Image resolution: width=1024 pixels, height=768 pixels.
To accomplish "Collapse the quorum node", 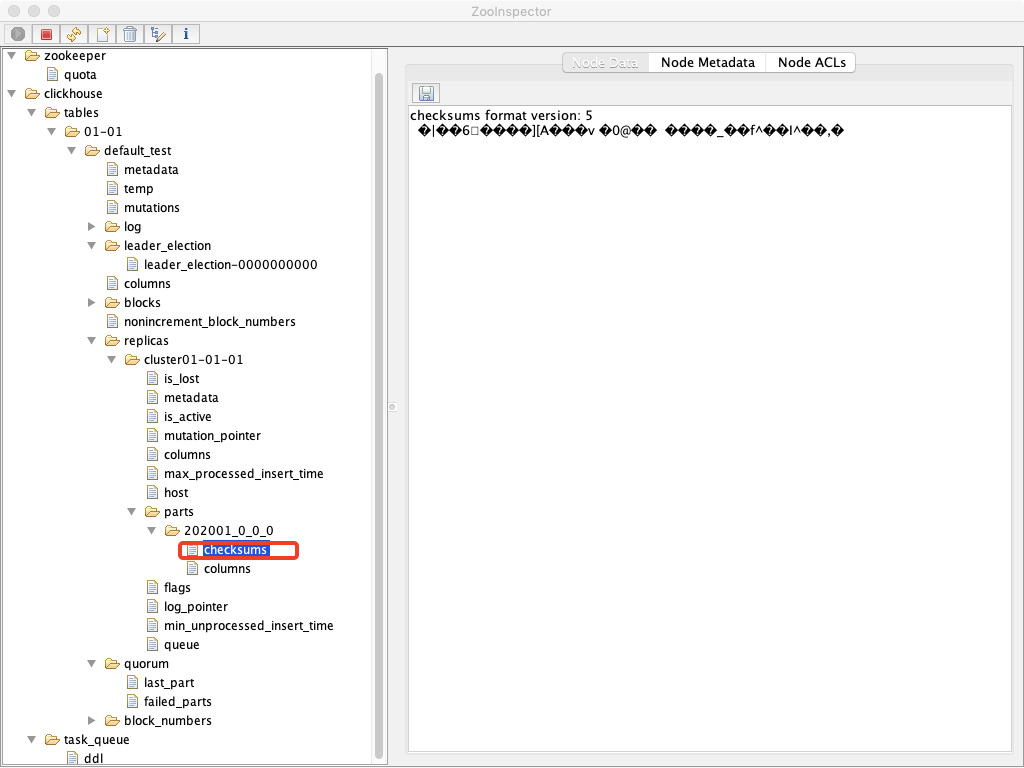I will pos(91,664).
